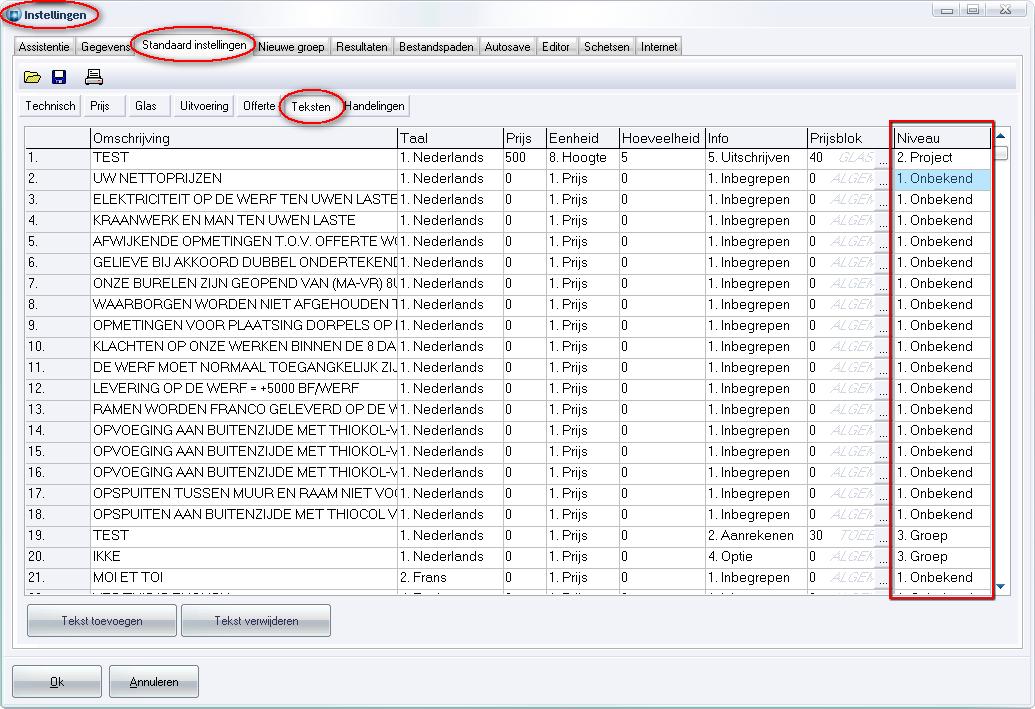Open Prijsblok browse button for UW NETTOPRIJZEN row

click(883, 180)
